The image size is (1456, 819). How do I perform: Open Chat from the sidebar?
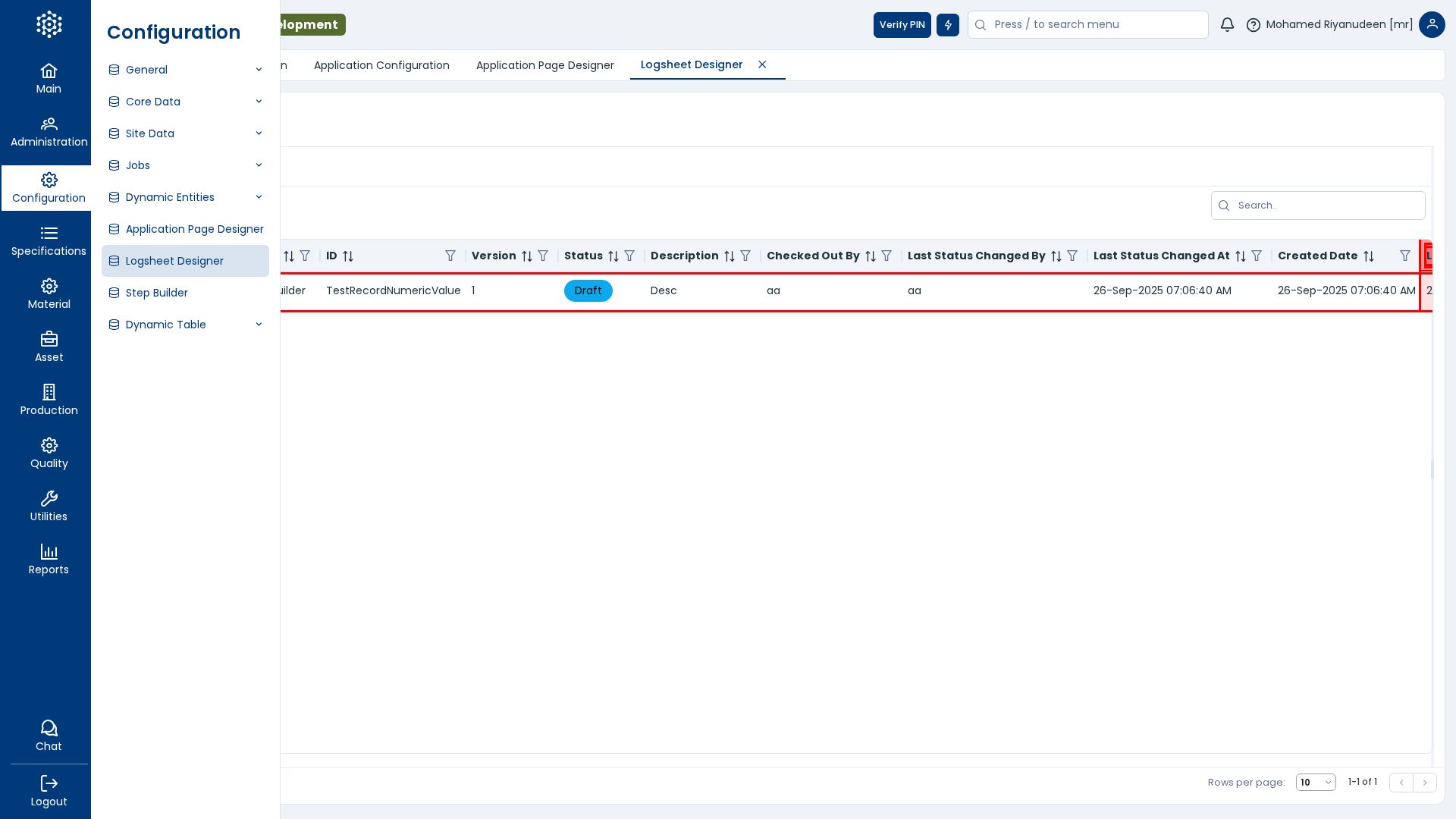coord(49,736)
